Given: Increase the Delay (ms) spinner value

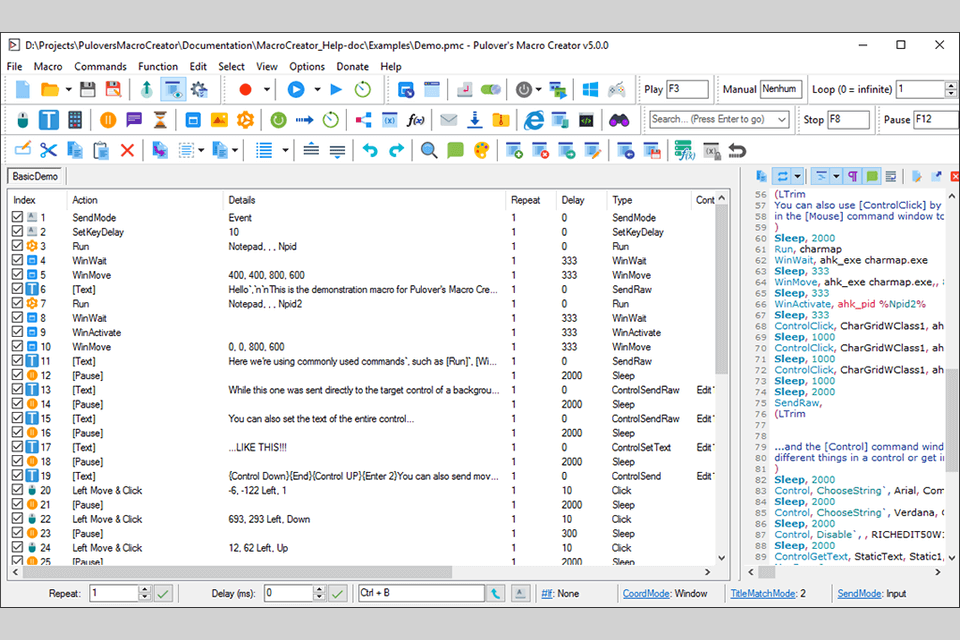Looking at the screenshot, I should click(x=319, y=590).
